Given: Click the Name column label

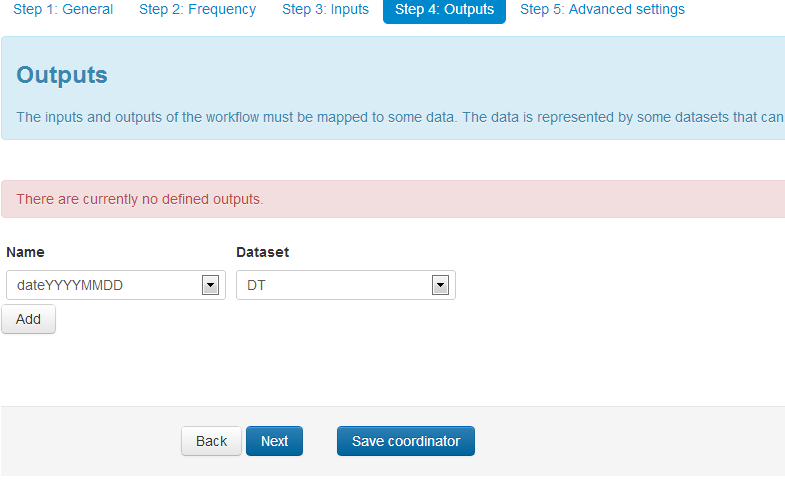Looking at the screenshot, I should click(25, 253).
